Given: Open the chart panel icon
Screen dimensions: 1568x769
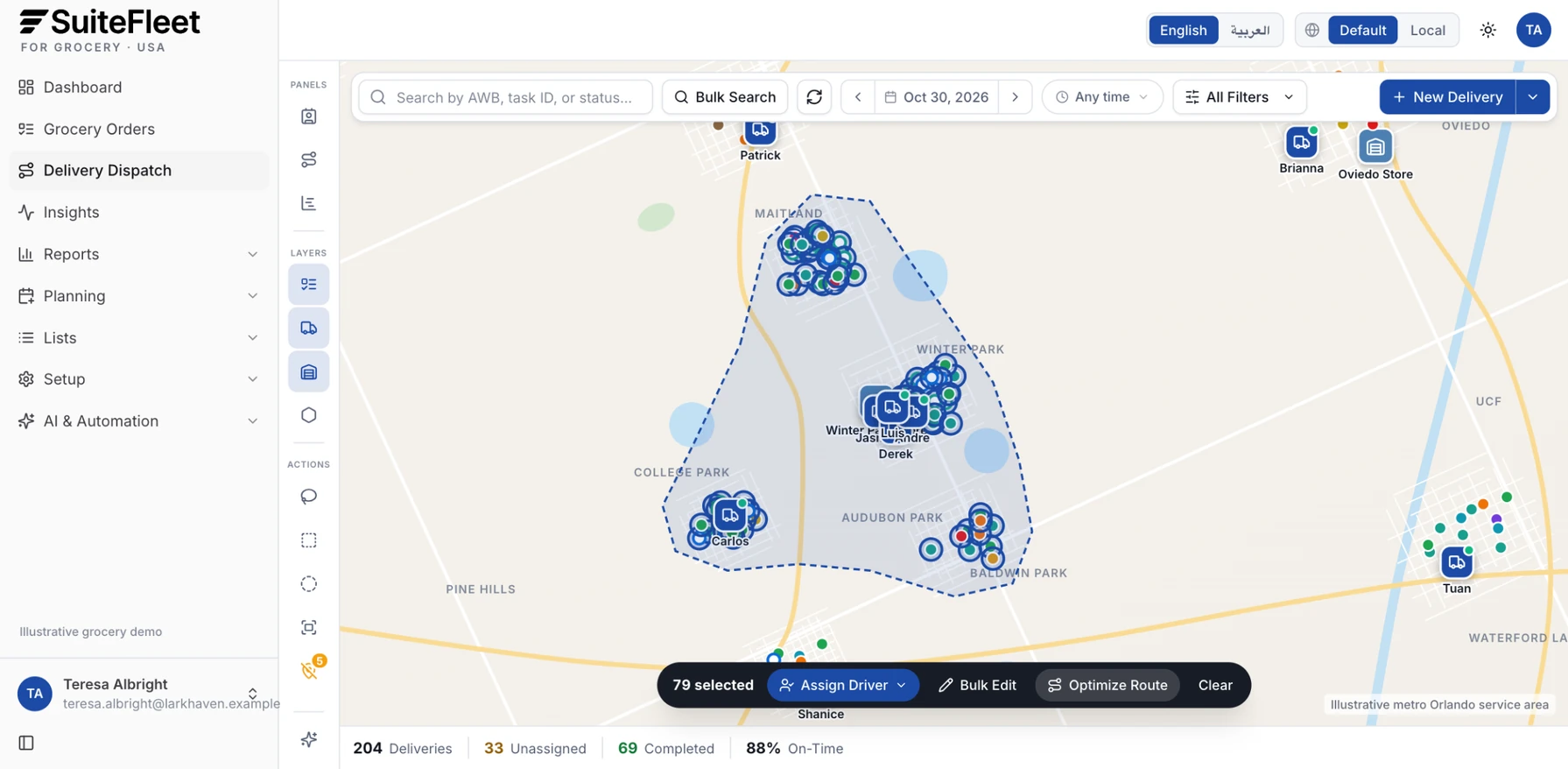Looking at the screenshot, I should click(x=308, y=203).
